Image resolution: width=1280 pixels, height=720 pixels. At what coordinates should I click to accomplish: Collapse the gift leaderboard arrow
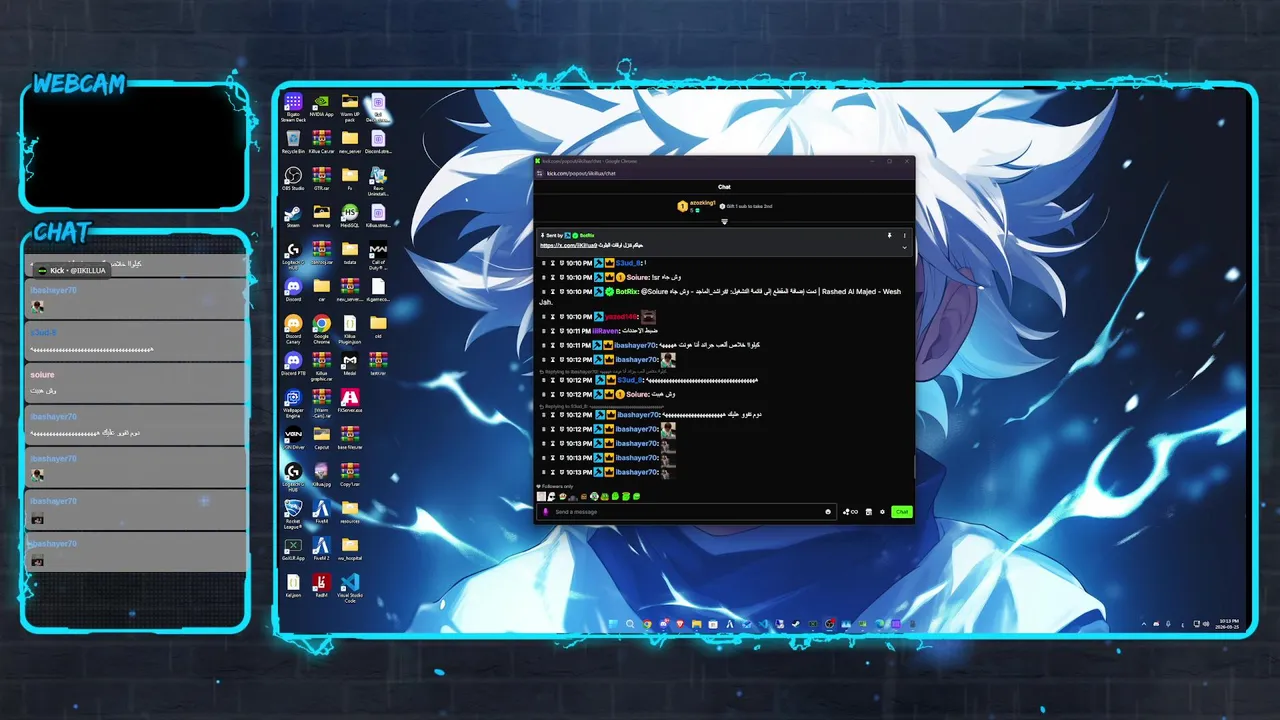(724, 221)
